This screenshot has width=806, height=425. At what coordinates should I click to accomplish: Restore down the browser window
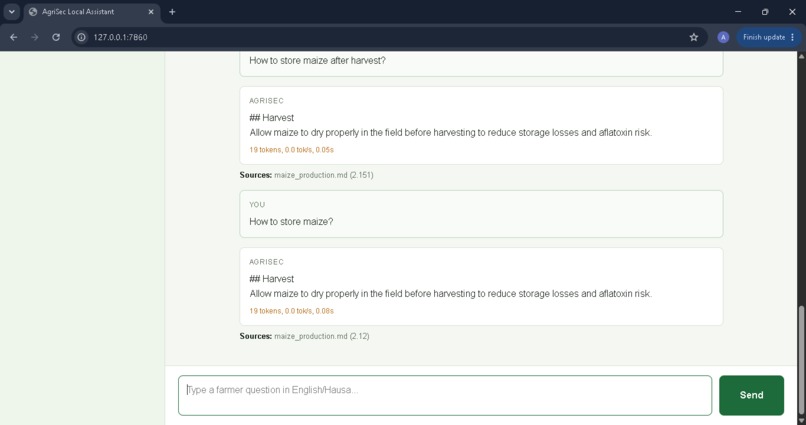coord(765,12)
